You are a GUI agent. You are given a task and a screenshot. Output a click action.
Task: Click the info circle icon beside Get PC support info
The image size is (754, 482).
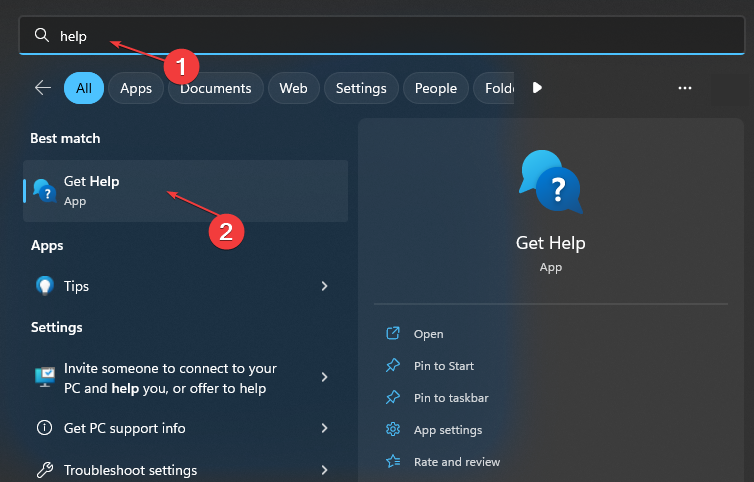[x=45, y=428]
